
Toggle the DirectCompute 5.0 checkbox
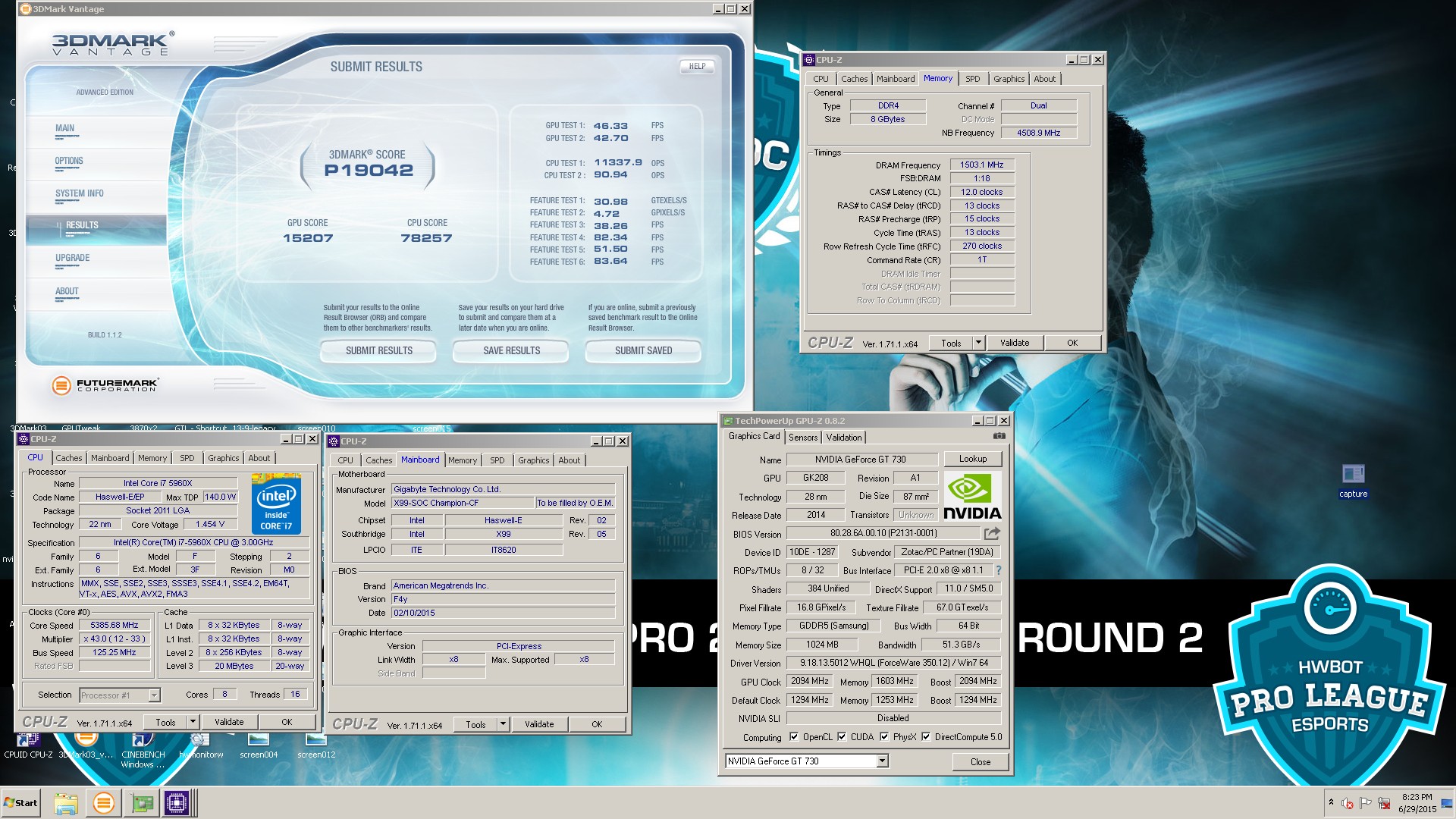tap(926, 736)
